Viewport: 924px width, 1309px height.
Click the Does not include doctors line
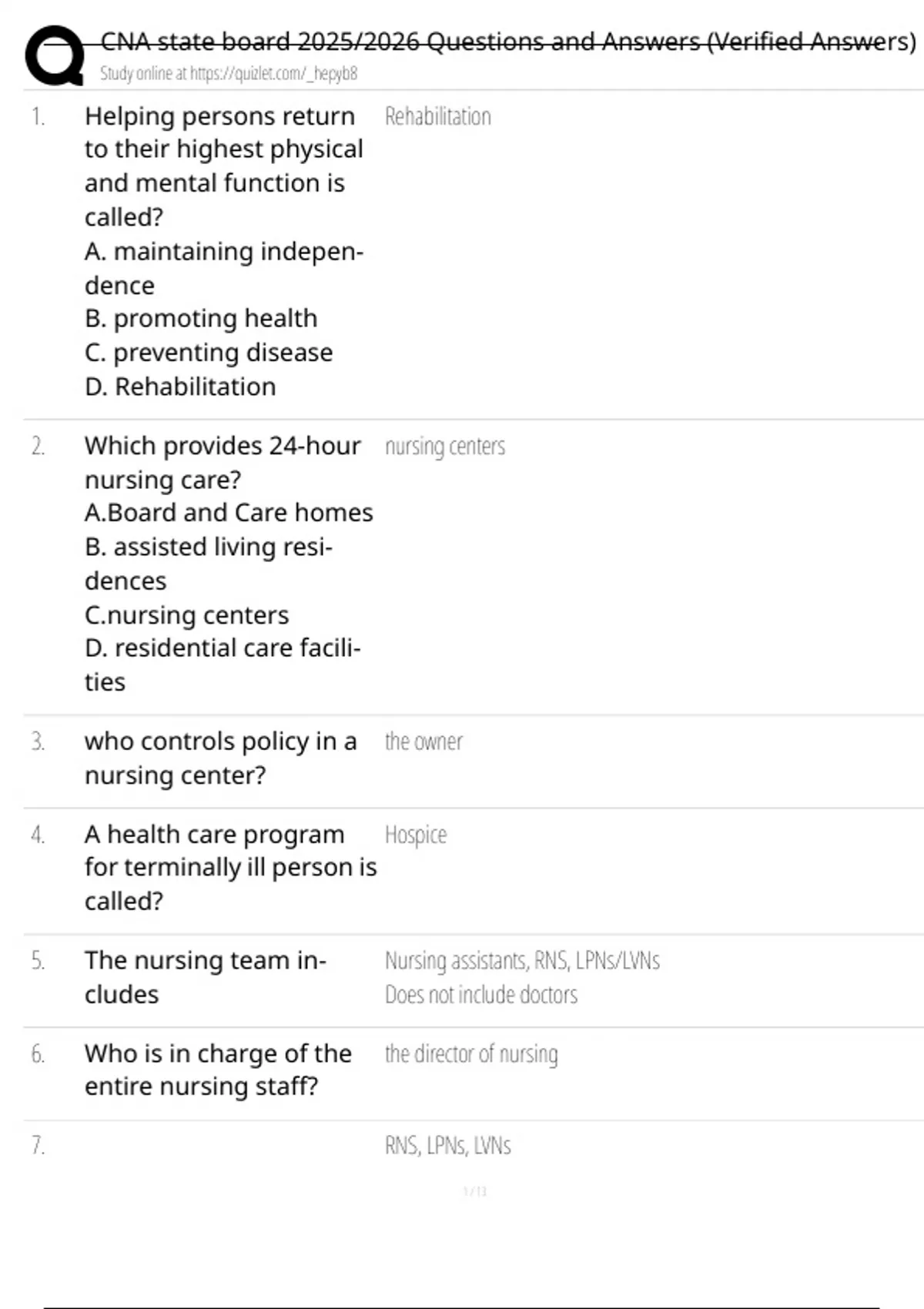point(481,995)
